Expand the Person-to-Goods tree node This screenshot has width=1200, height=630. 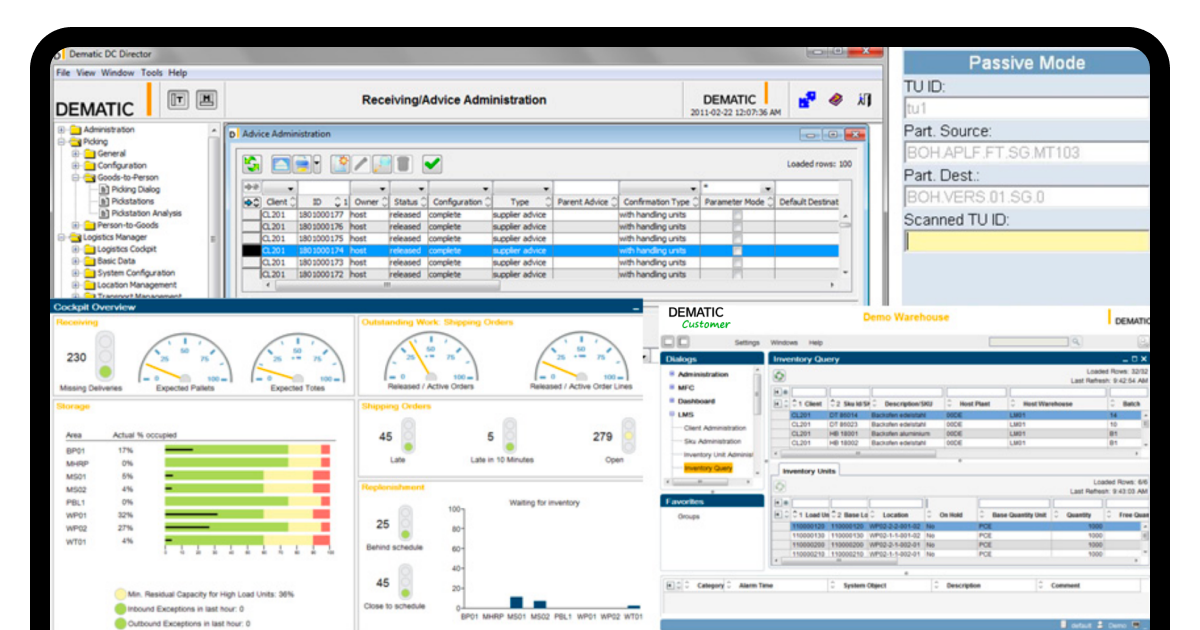click(x=75, y=225)
